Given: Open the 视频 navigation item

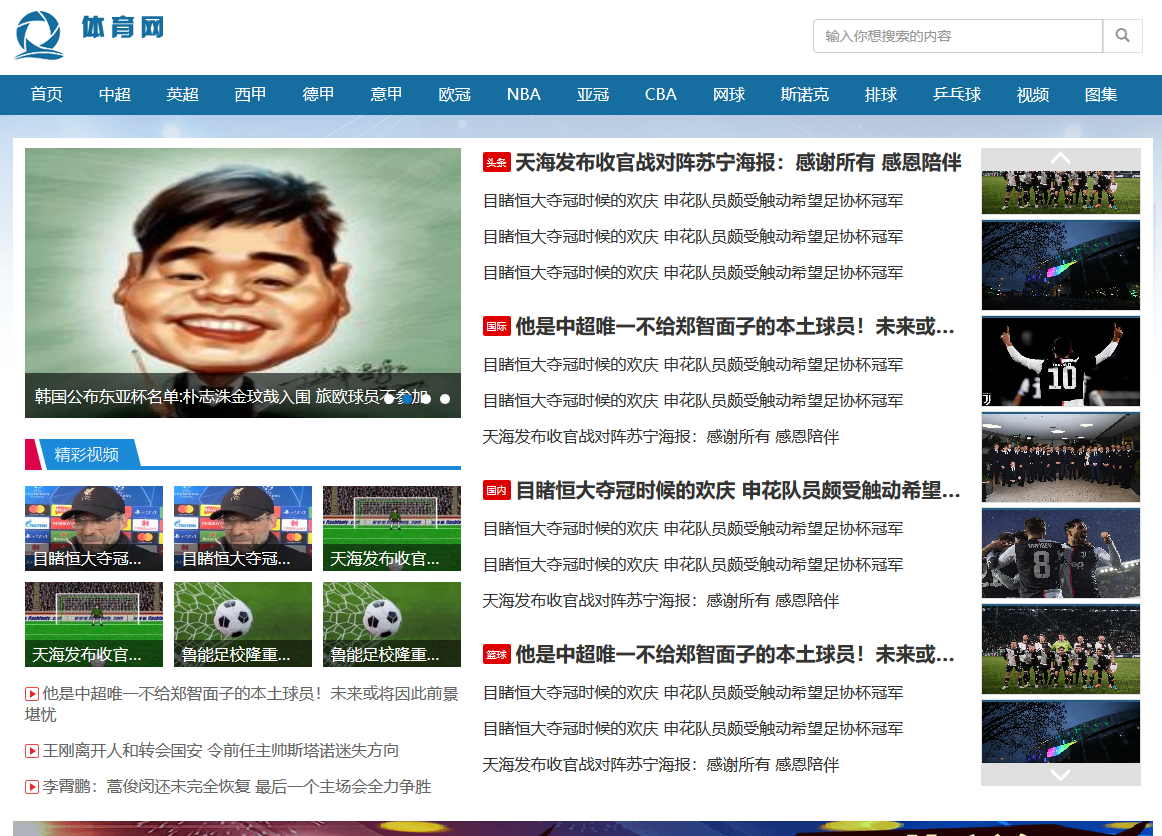Looking at the screenshot, I should point(1032,95).
